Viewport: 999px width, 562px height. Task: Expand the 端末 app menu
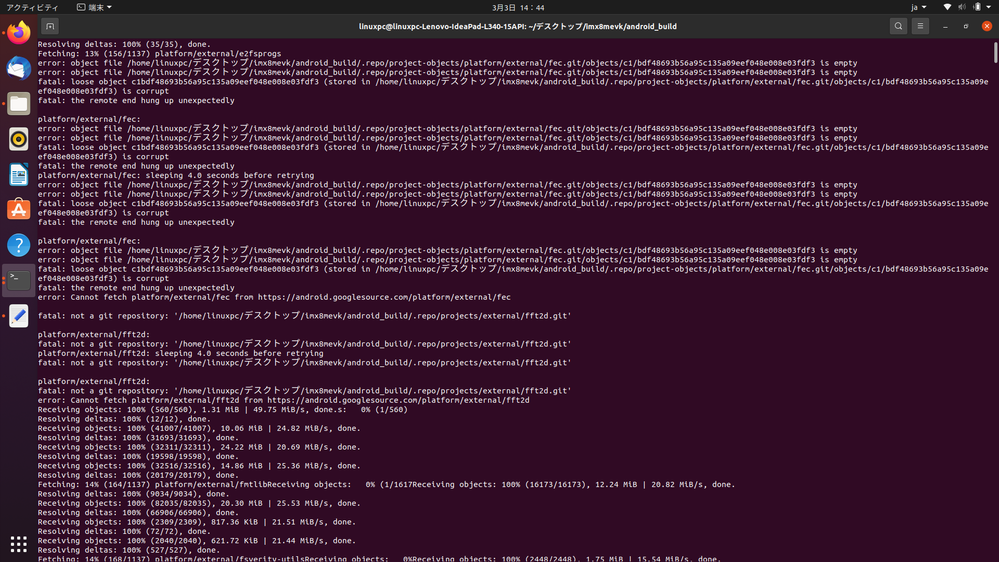point(94,7)
